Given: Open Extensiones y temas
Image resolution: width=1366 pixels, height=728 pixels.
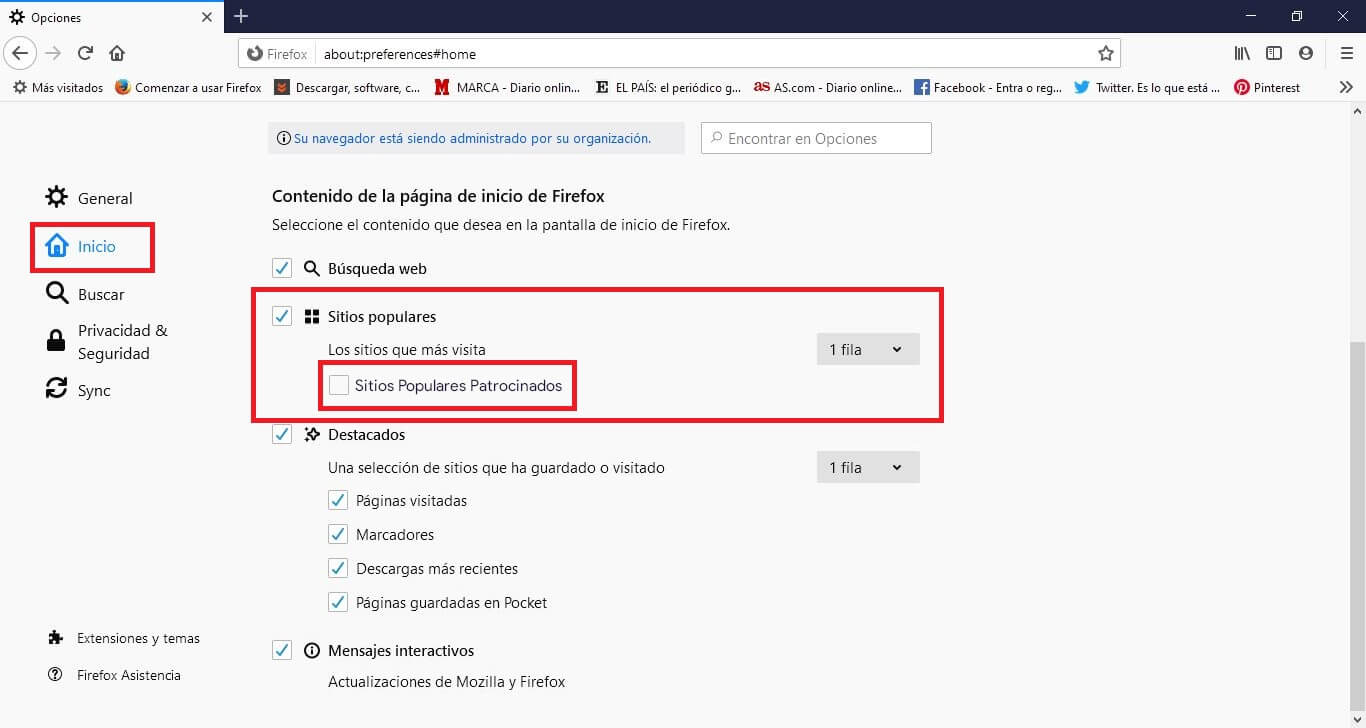Looking at the screenshot, I should point(124,638).
